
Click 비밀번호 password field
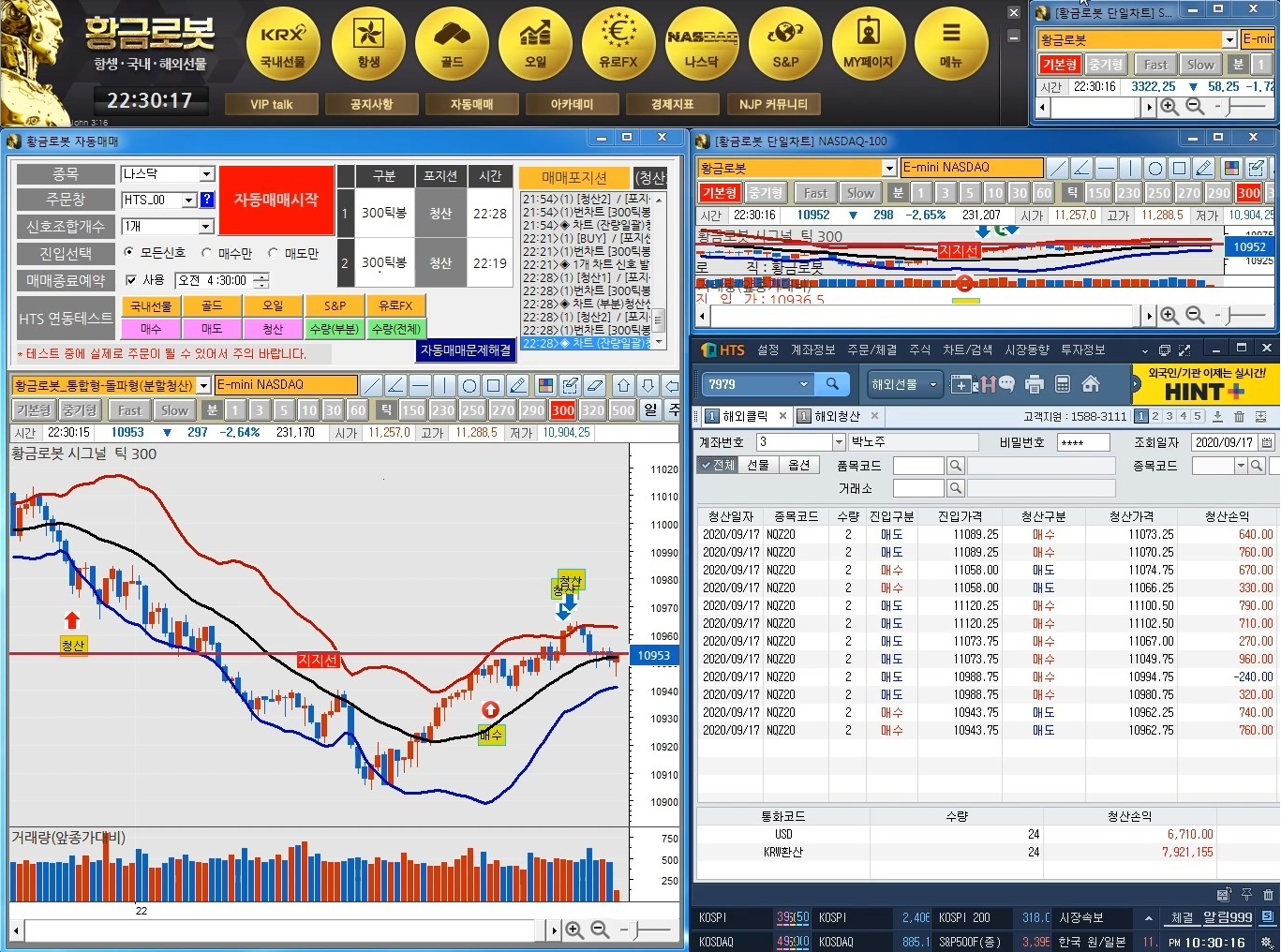coord(1083,442)
